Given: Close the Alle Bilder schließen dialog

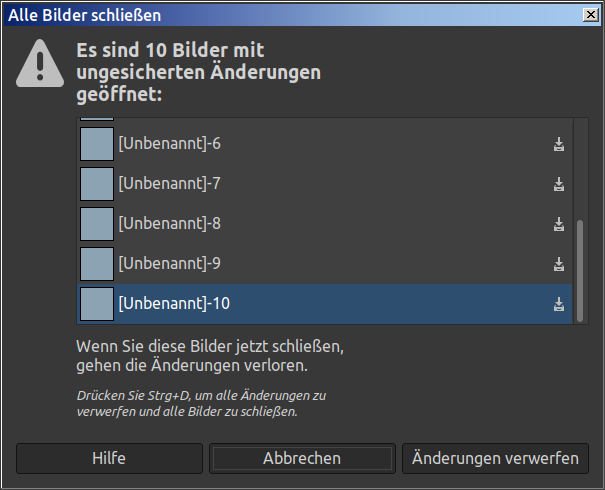Looking at the screenshot, I should (592, 15).
